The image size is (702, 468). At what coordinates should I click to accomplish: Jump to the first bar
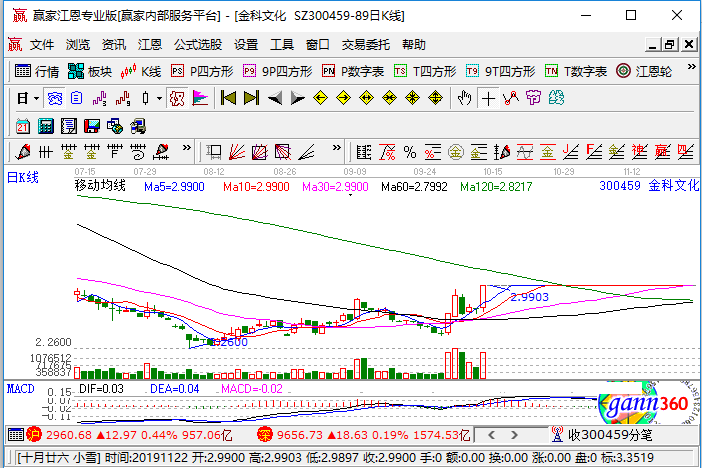pyautogui.click(x=228, y=98)
